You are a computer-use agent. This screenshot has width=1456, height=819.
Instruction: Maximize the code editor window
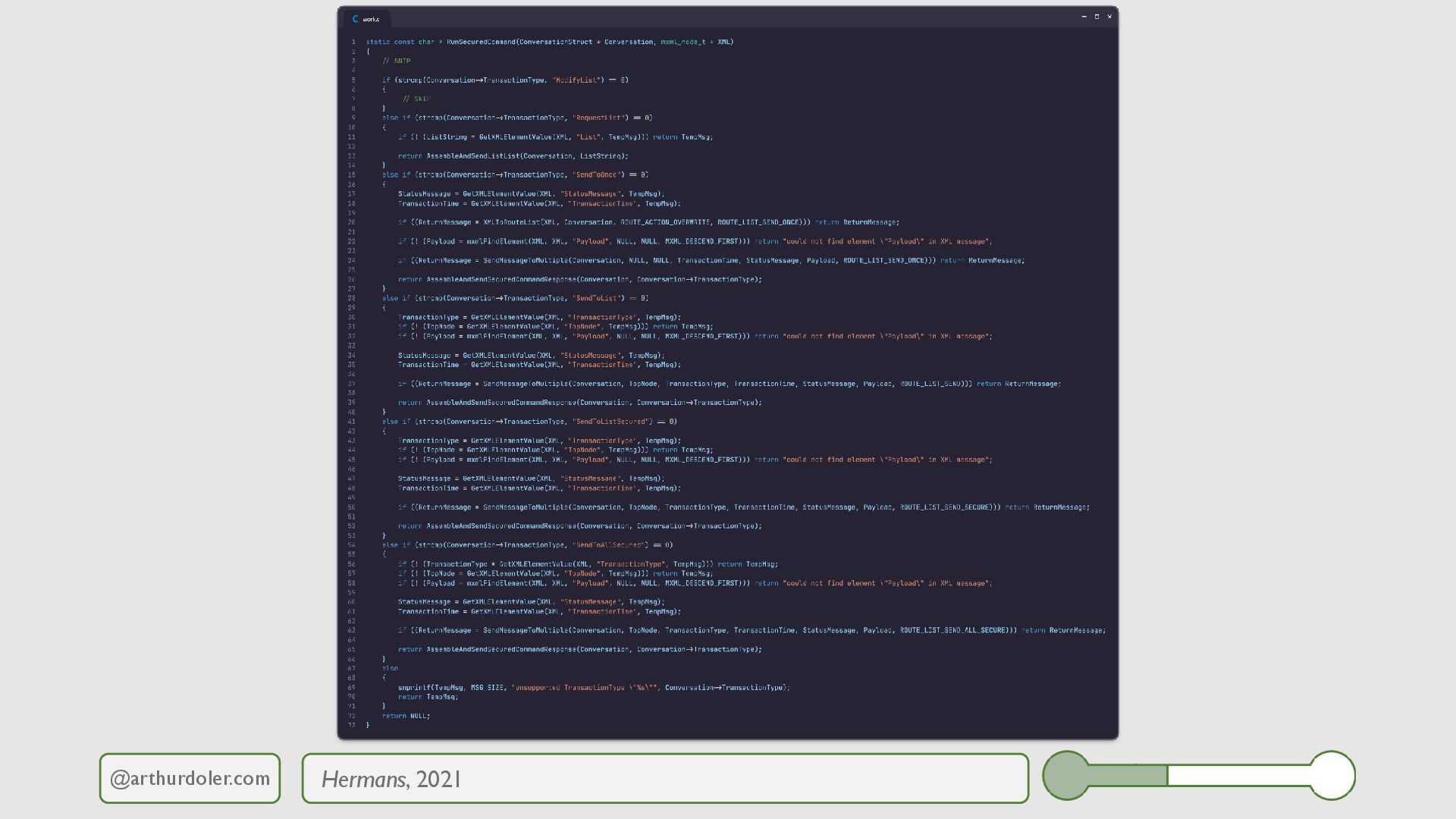pos(1097,17)
